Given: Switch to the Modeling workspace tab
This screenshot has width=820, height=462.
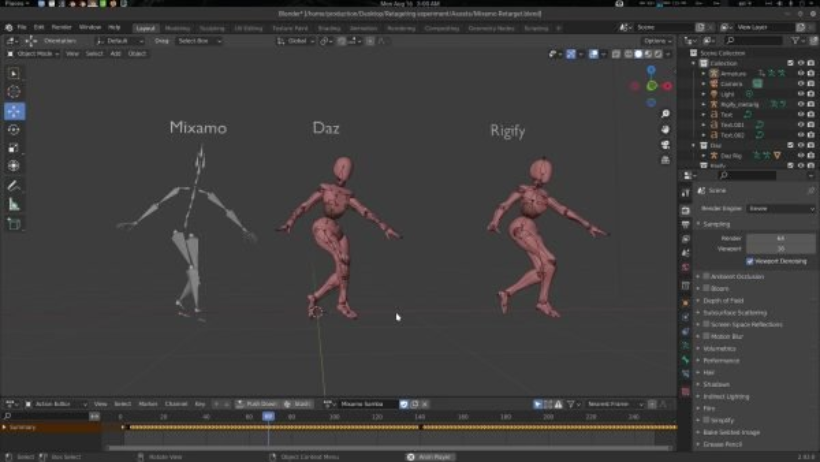Looking at the screenshot, I should coord(178,28).
